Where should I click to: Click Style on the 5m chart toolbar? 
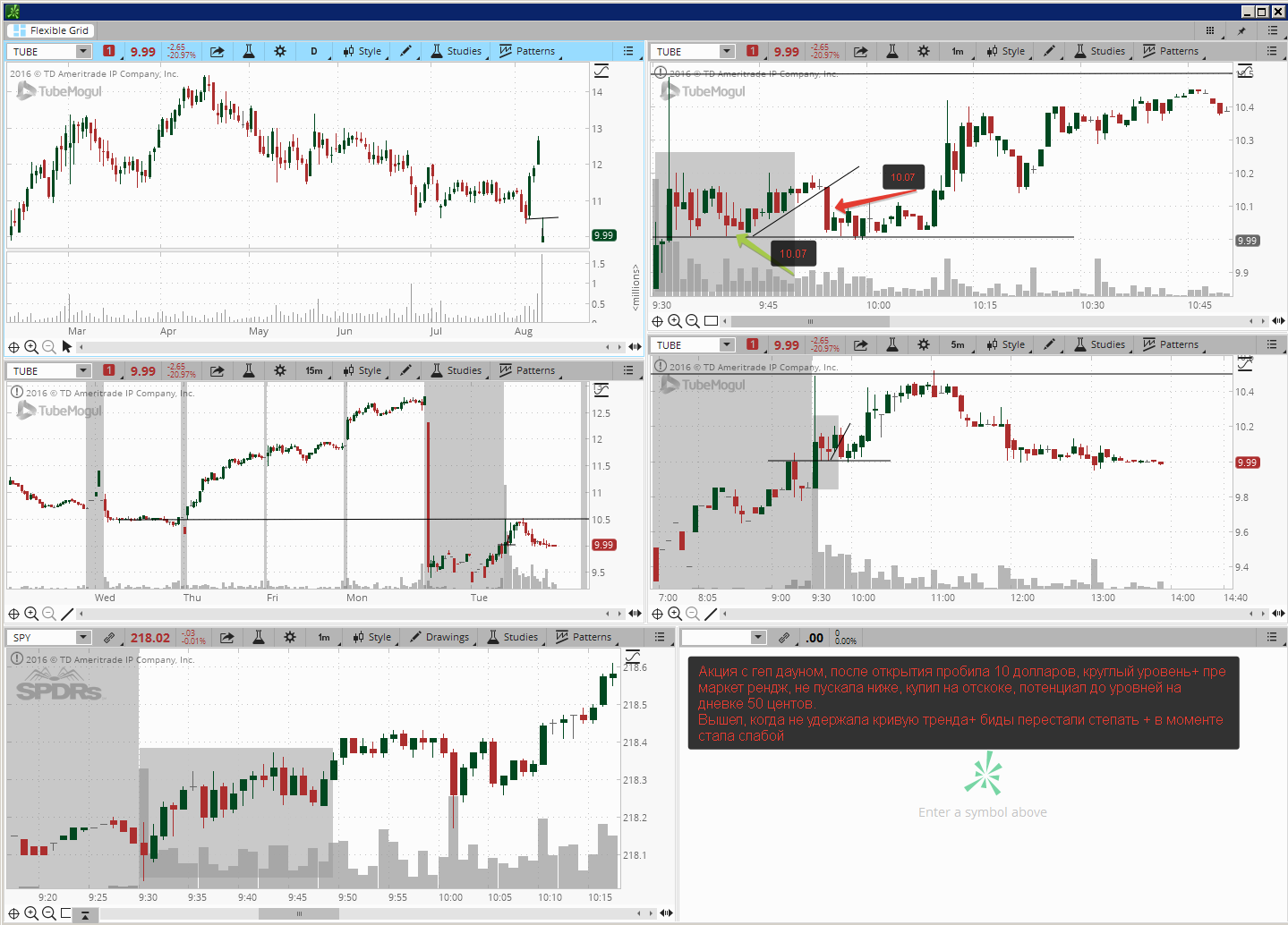[1007, 344]
